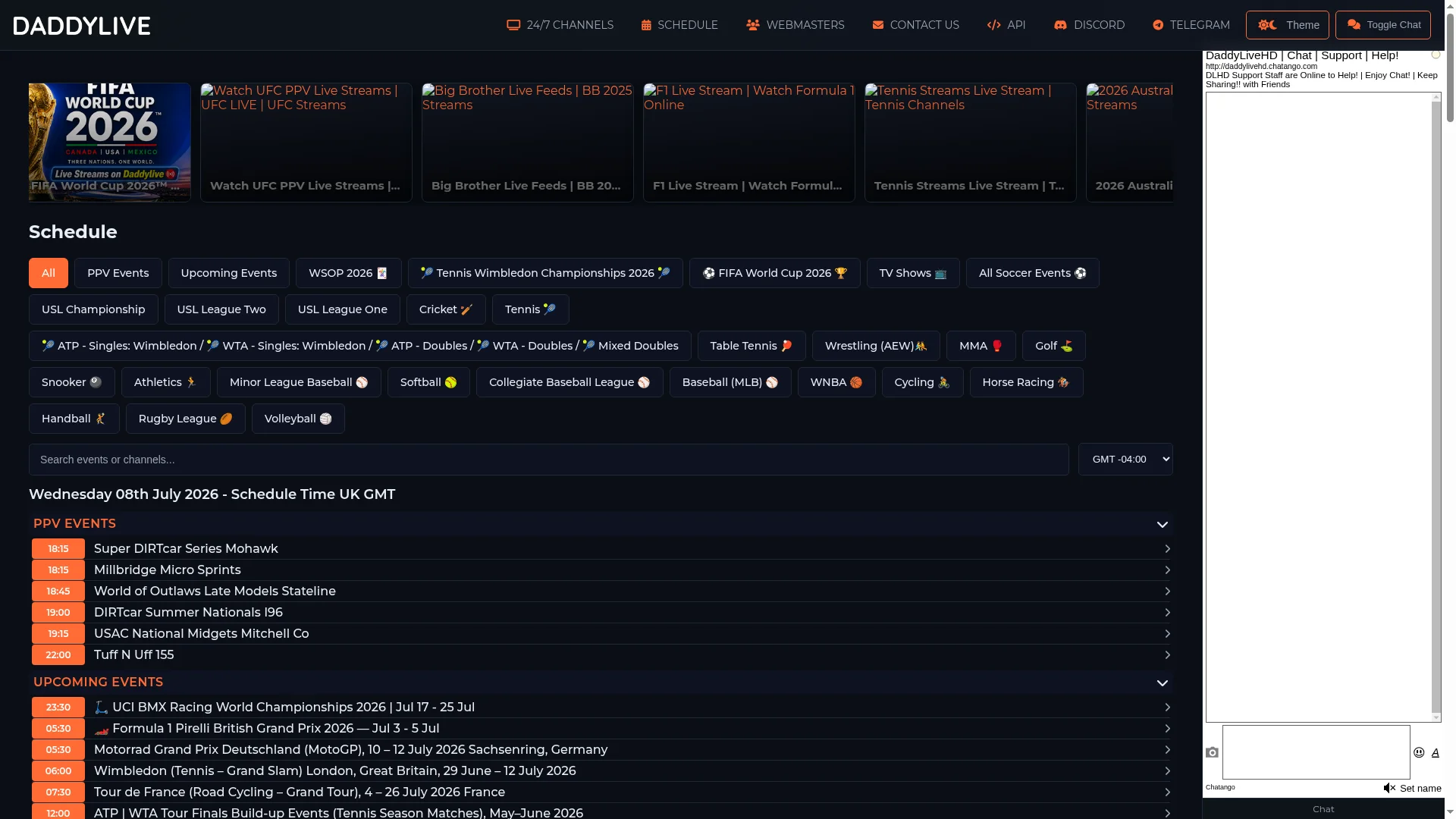This screenshot has width=1456, height=819.
Task: Filter by Baseball (MLB)
Action: pos(730,382)
